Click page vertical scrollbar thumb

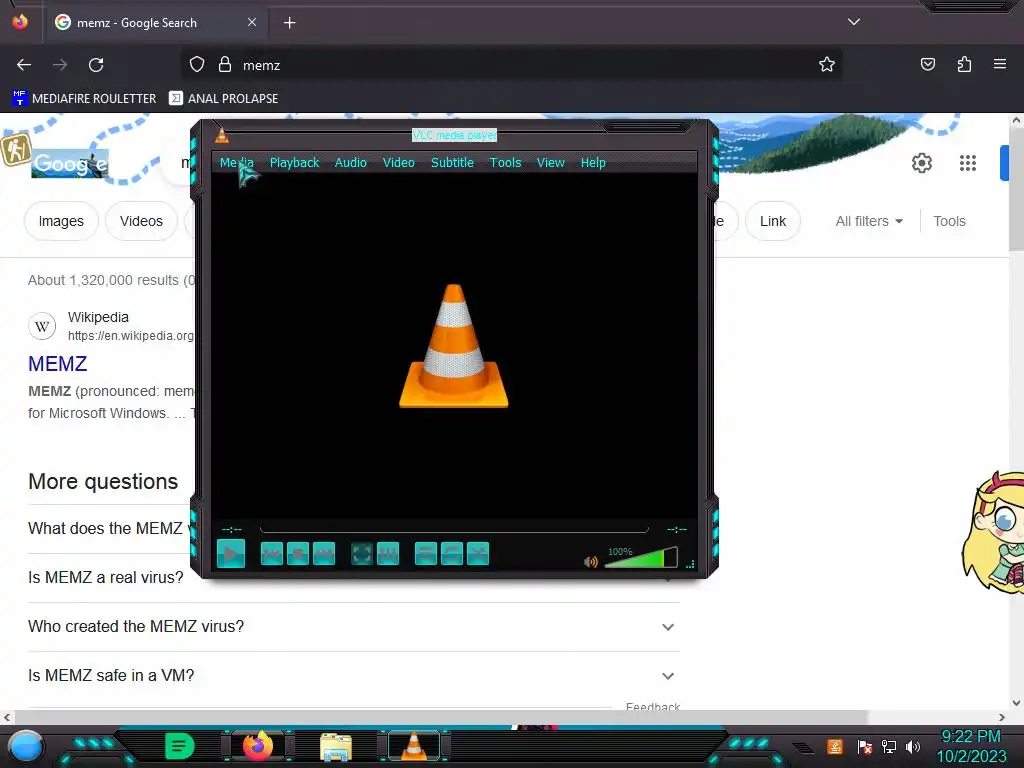1016,189
